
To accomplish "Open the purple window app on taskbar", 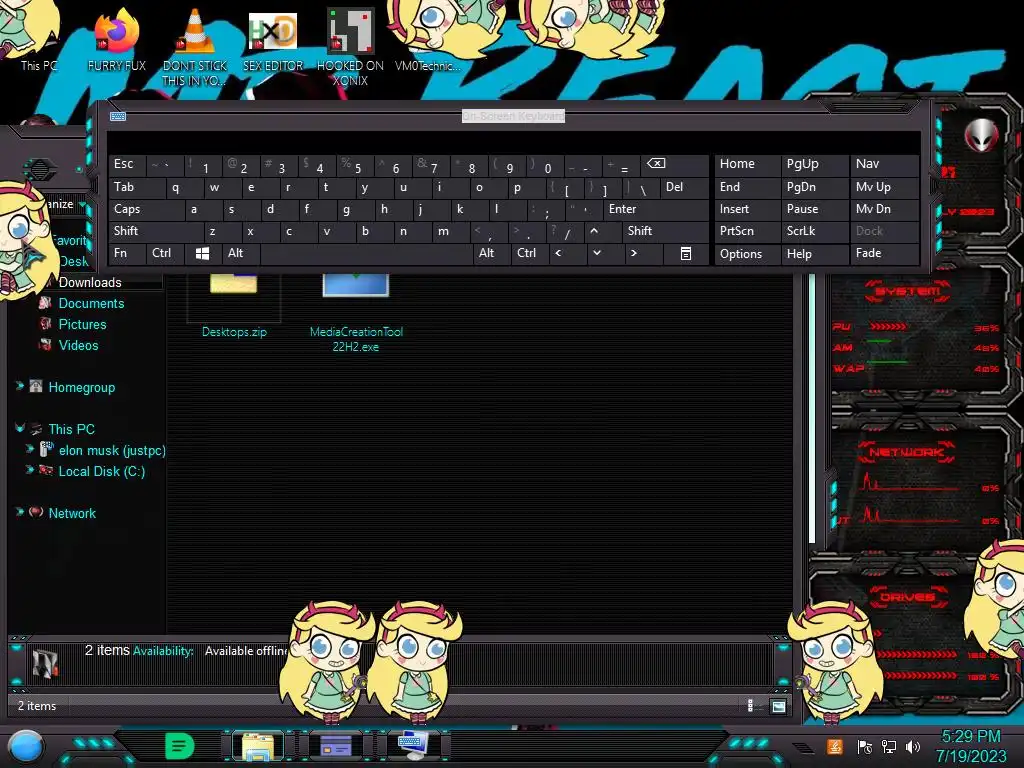I will [336, 746].
